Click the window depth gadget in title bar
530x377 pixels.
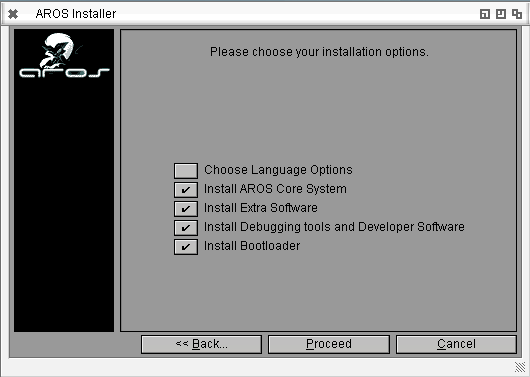(x=517, y=14)
